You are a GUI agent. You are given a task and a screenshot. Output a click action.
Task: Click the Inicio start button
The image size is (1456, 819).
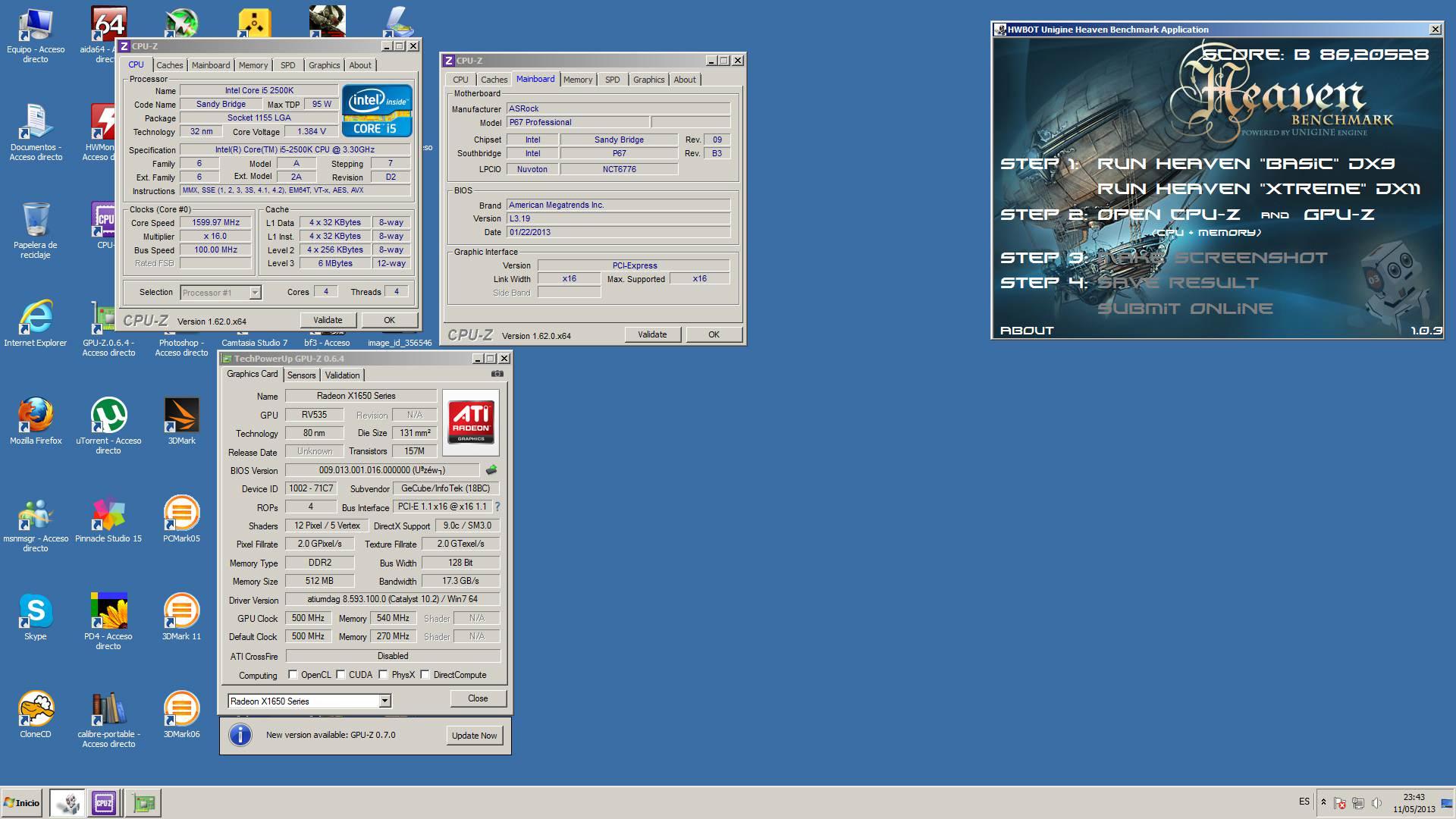coord(23,802)
